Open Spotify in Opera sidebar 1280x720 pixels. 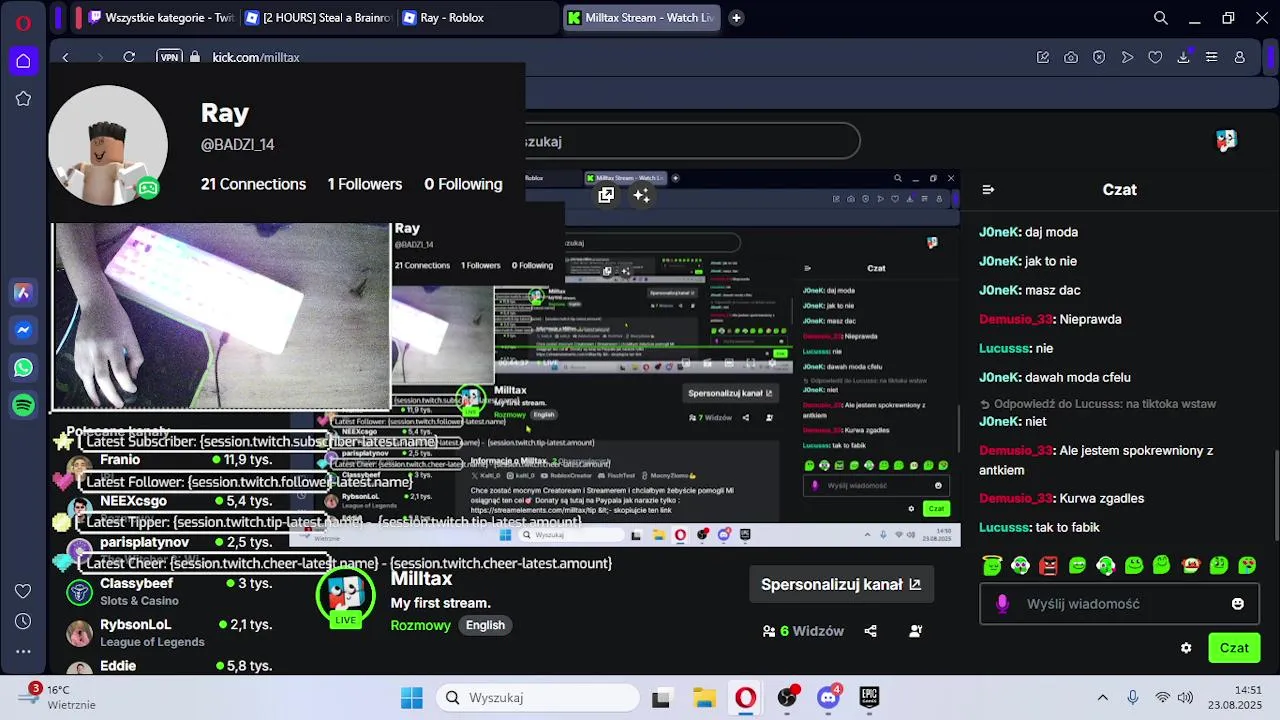23,405
